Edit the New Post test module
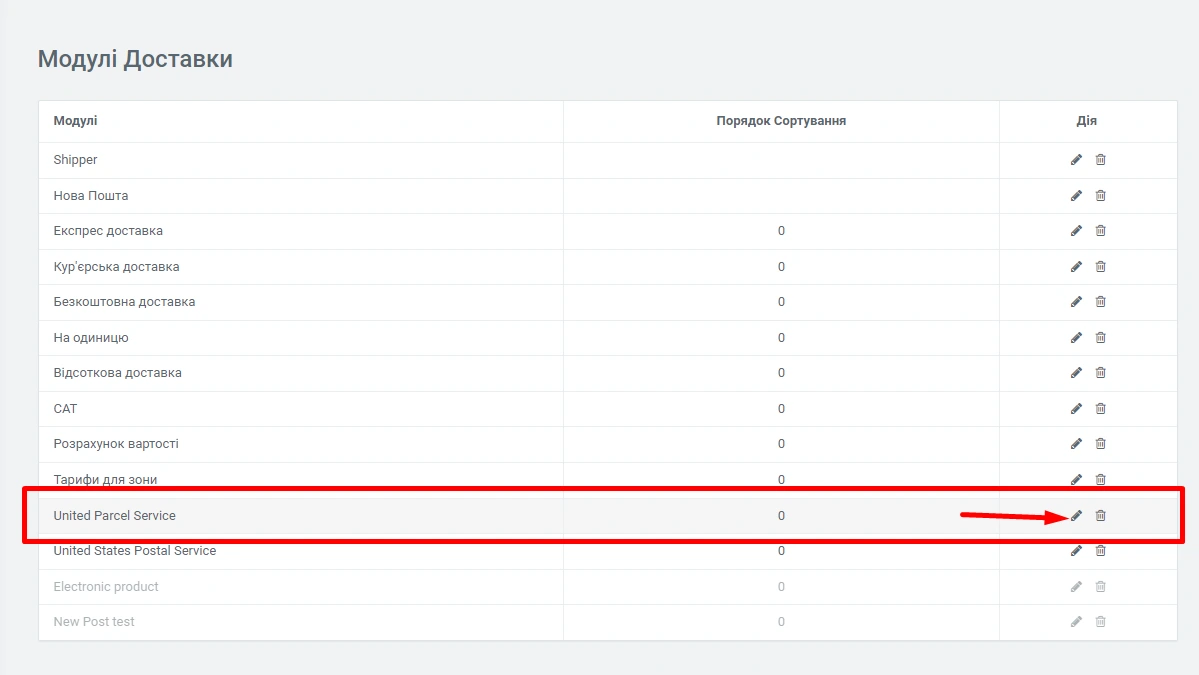Viewport: 1199px width, 675px height. (x=1076, y=622)
